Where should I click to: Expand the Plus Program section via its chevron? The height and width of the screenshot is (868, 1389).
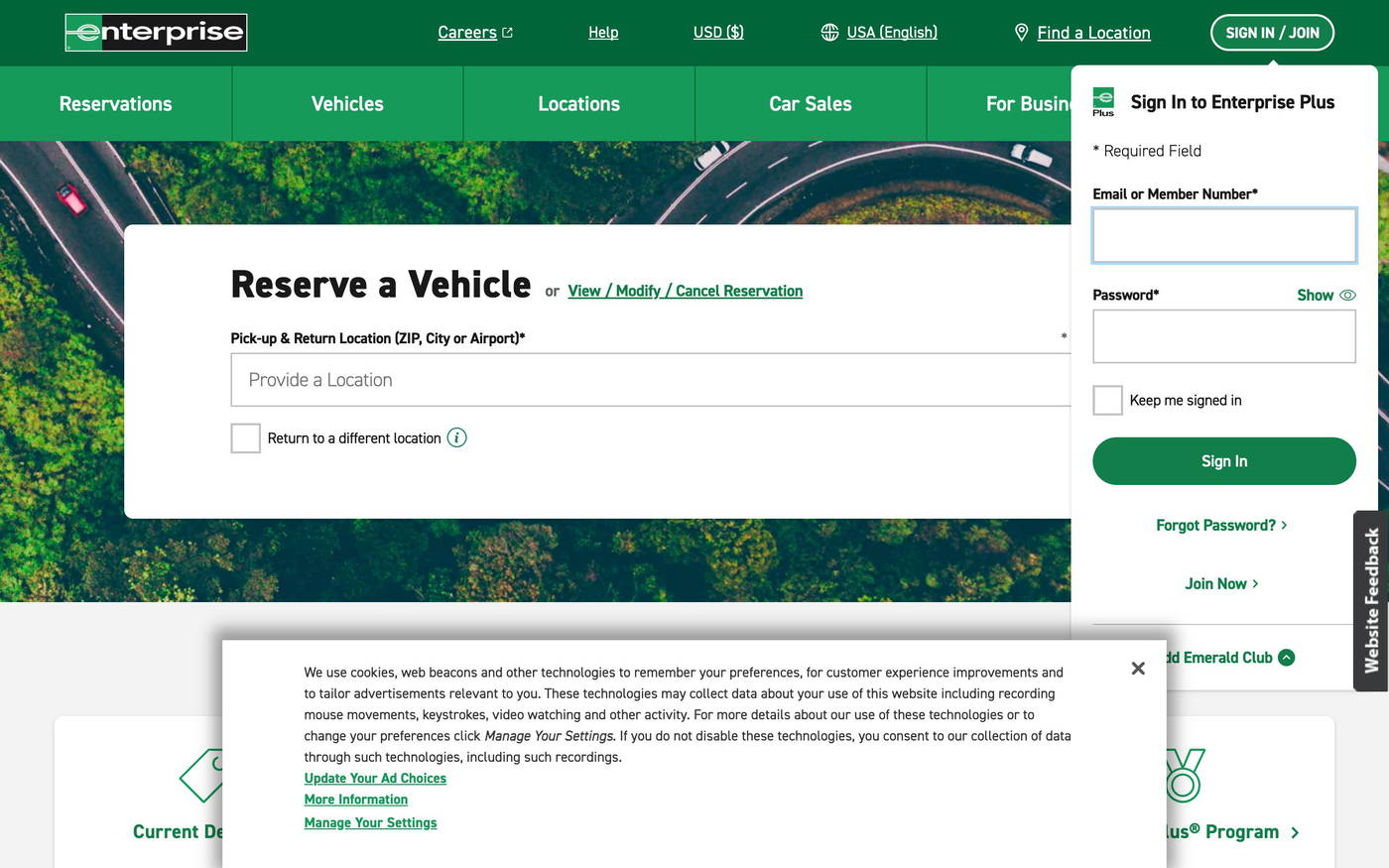(x=1295, y=832)
